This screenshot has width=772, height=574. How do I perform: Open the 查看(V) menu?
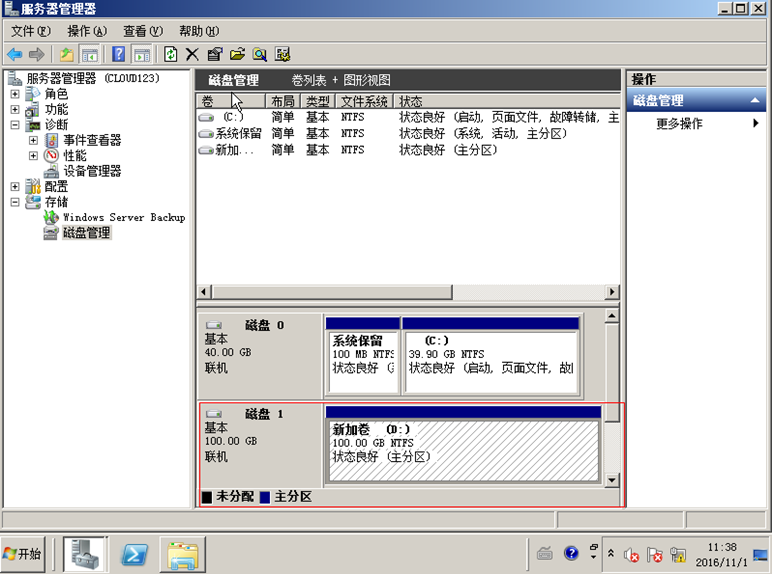click(x=142, y=31)
